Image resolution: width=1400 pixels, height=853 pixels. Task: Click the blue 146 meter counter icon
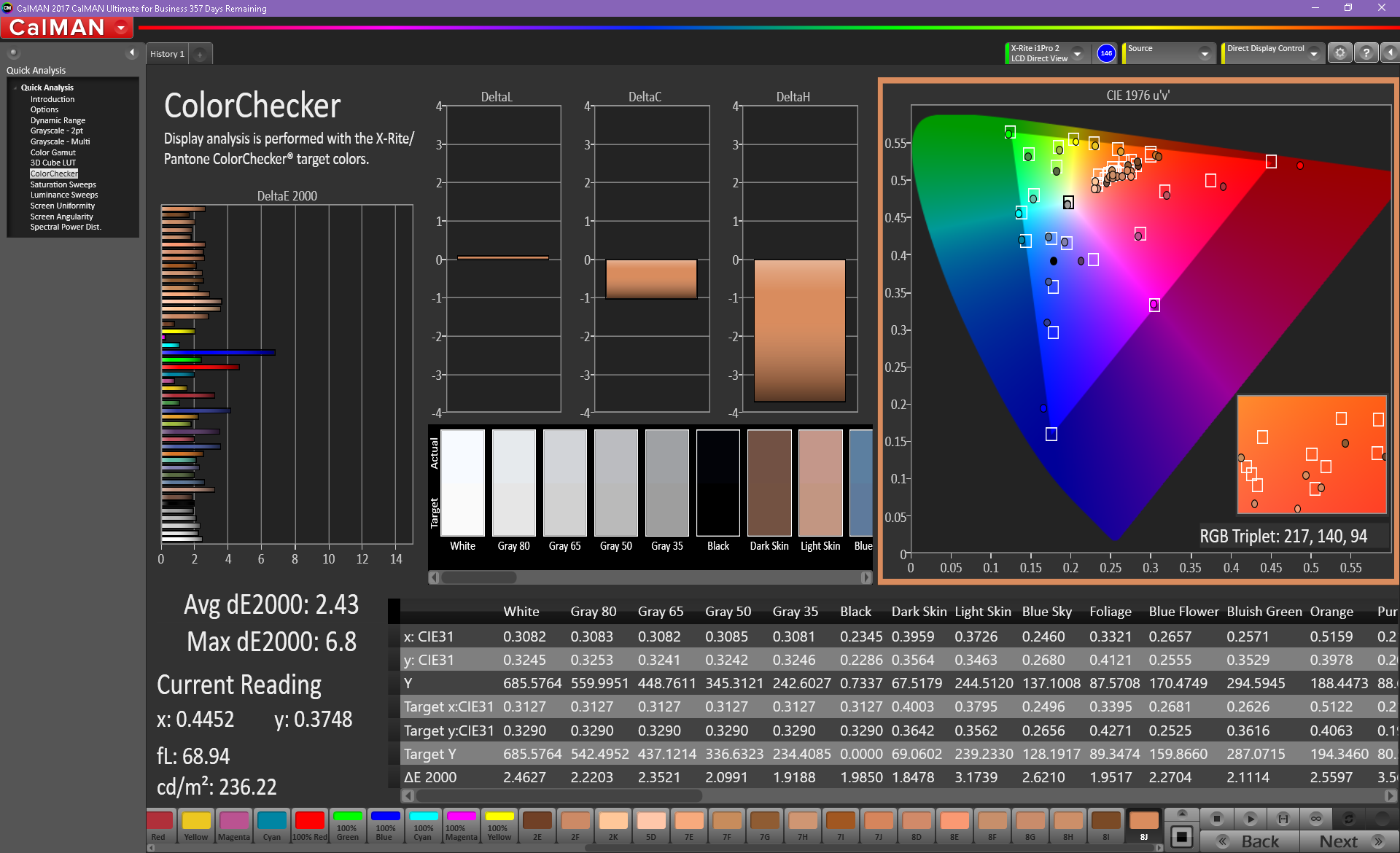coord(1106,53)
